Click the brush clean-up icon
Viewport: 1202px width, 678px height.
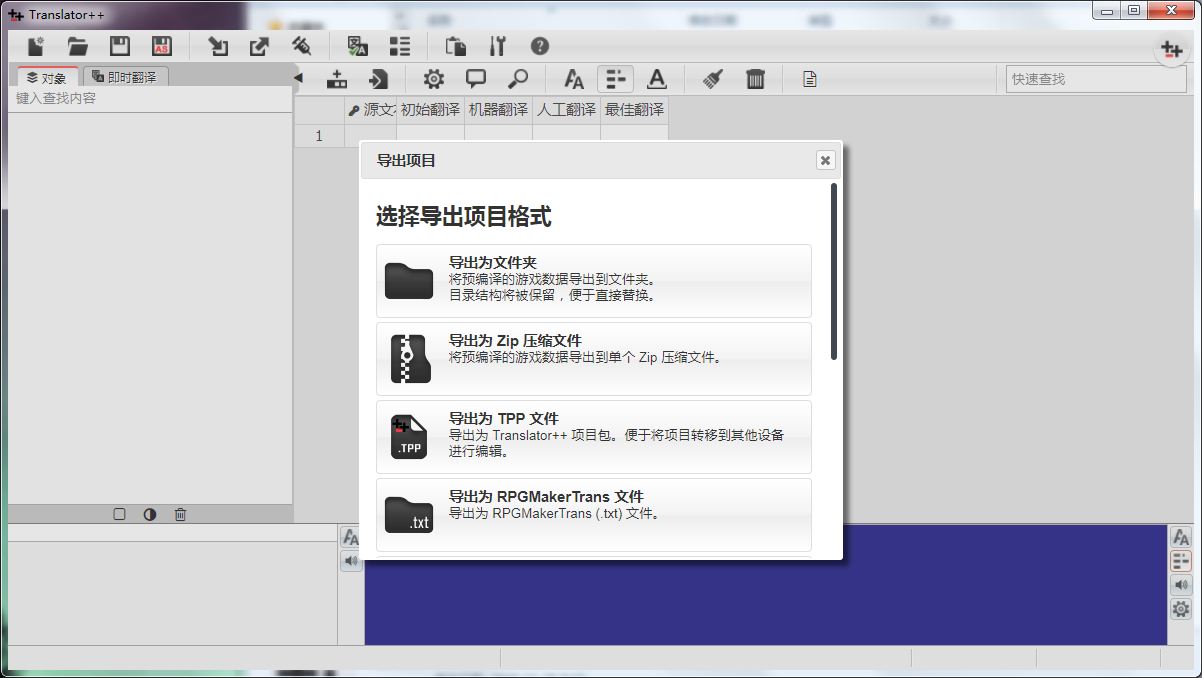tap(713, 79)
